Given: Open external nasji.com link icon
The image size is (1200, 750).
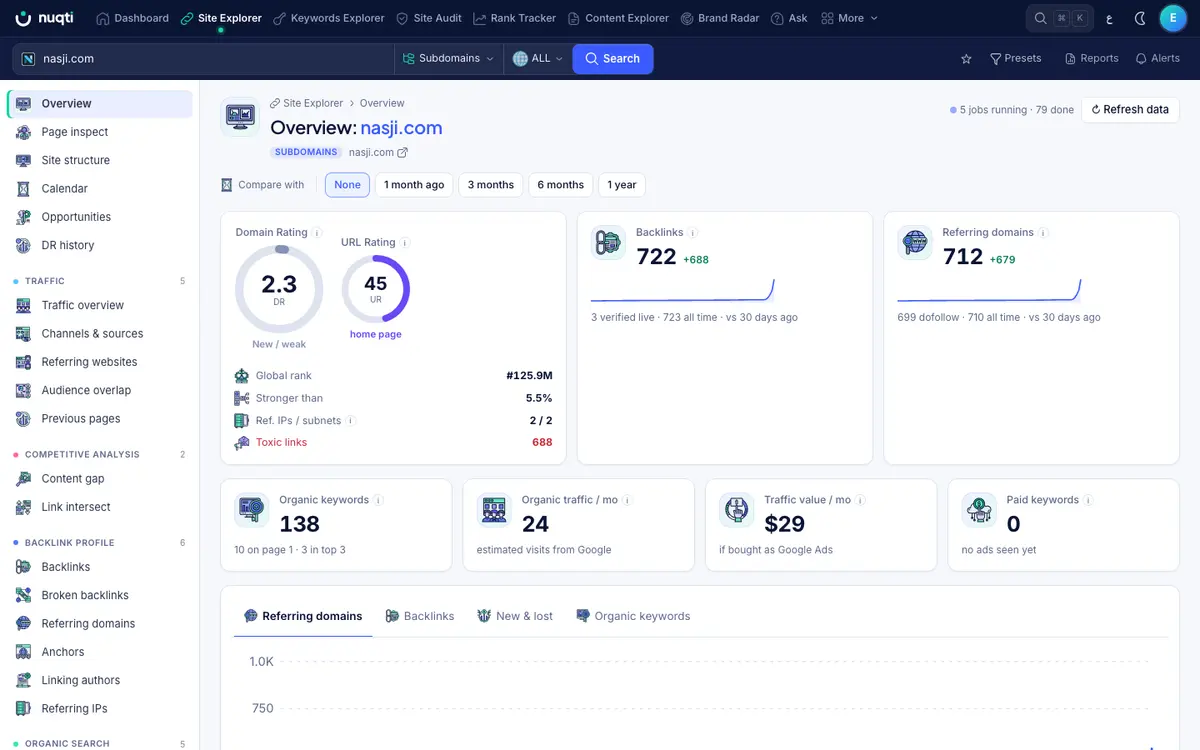Looking at the screenshot, I should 403,153.
